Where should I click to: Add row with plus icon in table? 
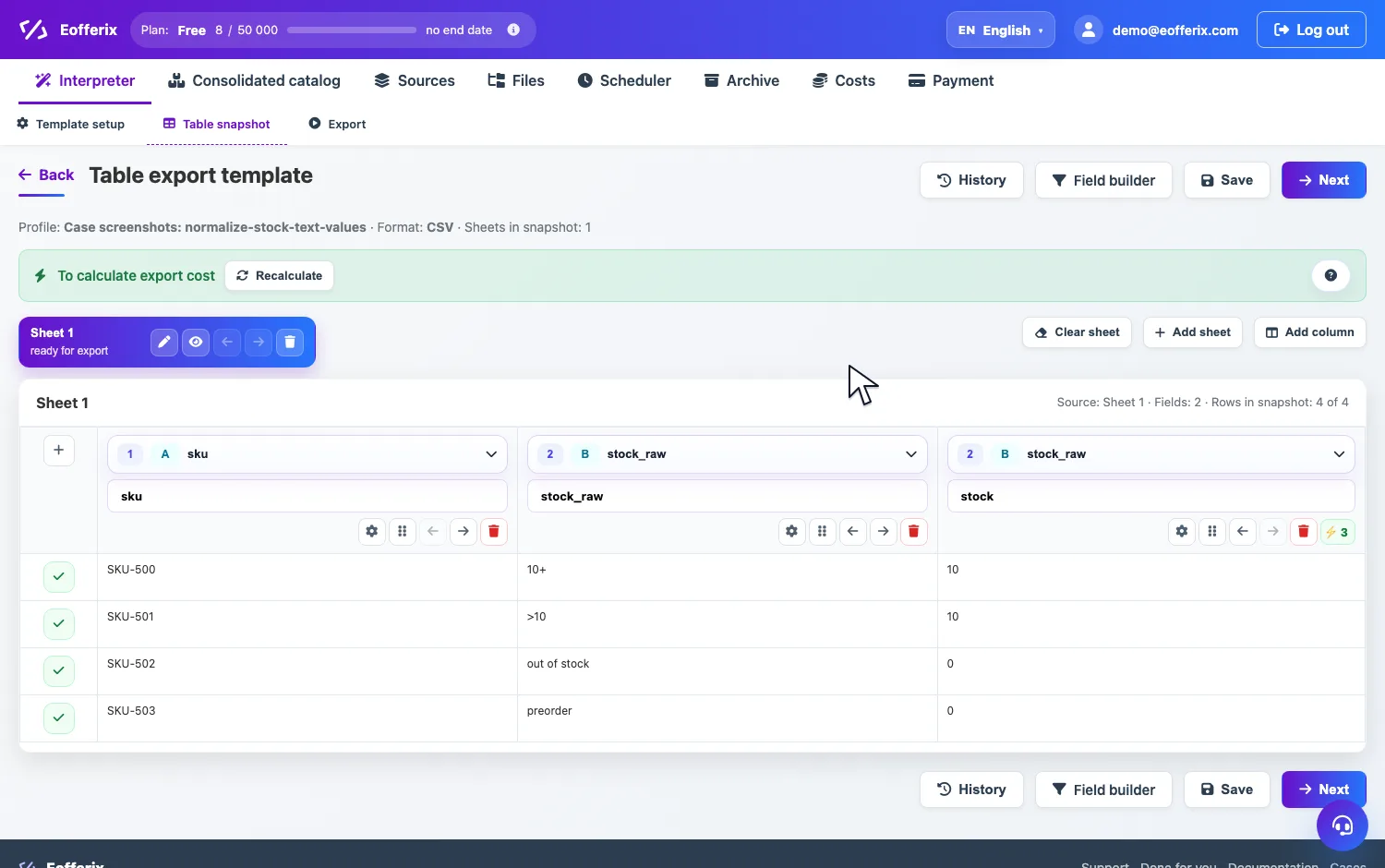[58, 450]
